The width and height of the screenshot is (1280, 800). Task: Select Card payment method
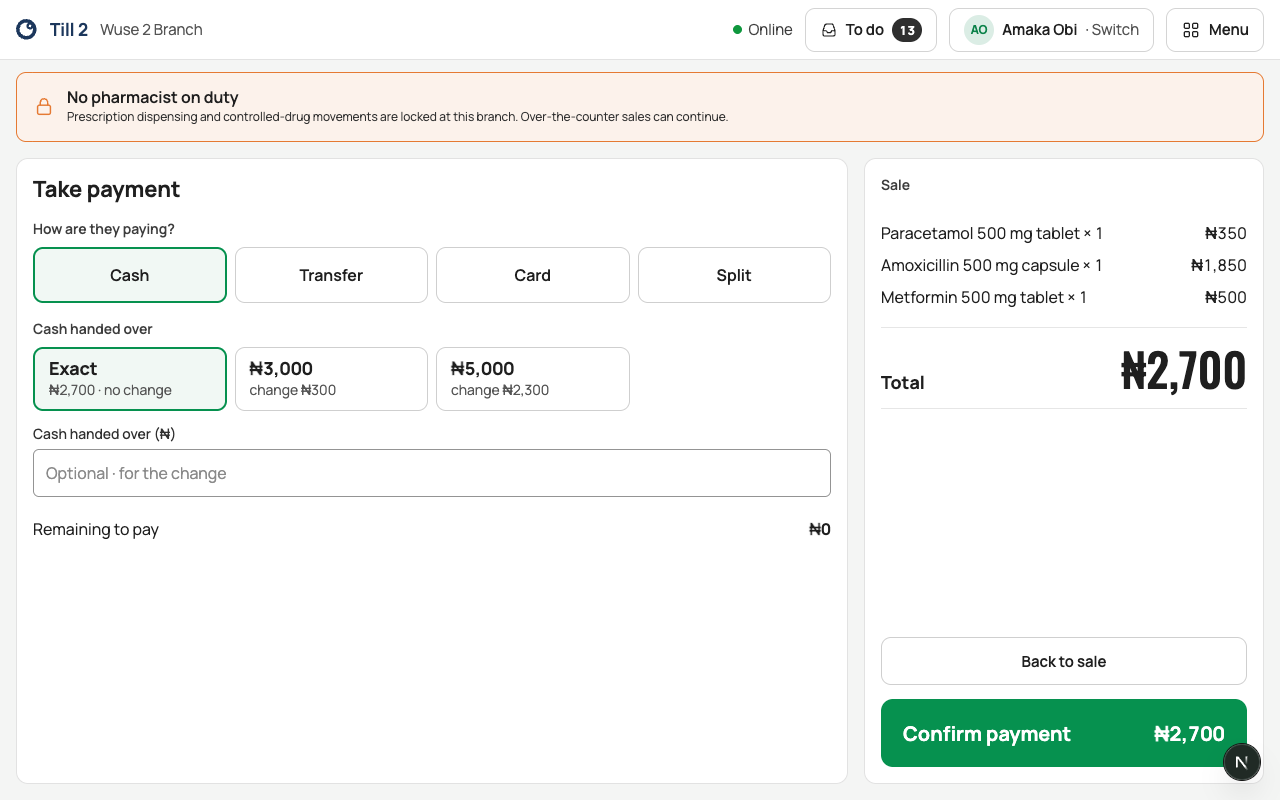[533, 275]
